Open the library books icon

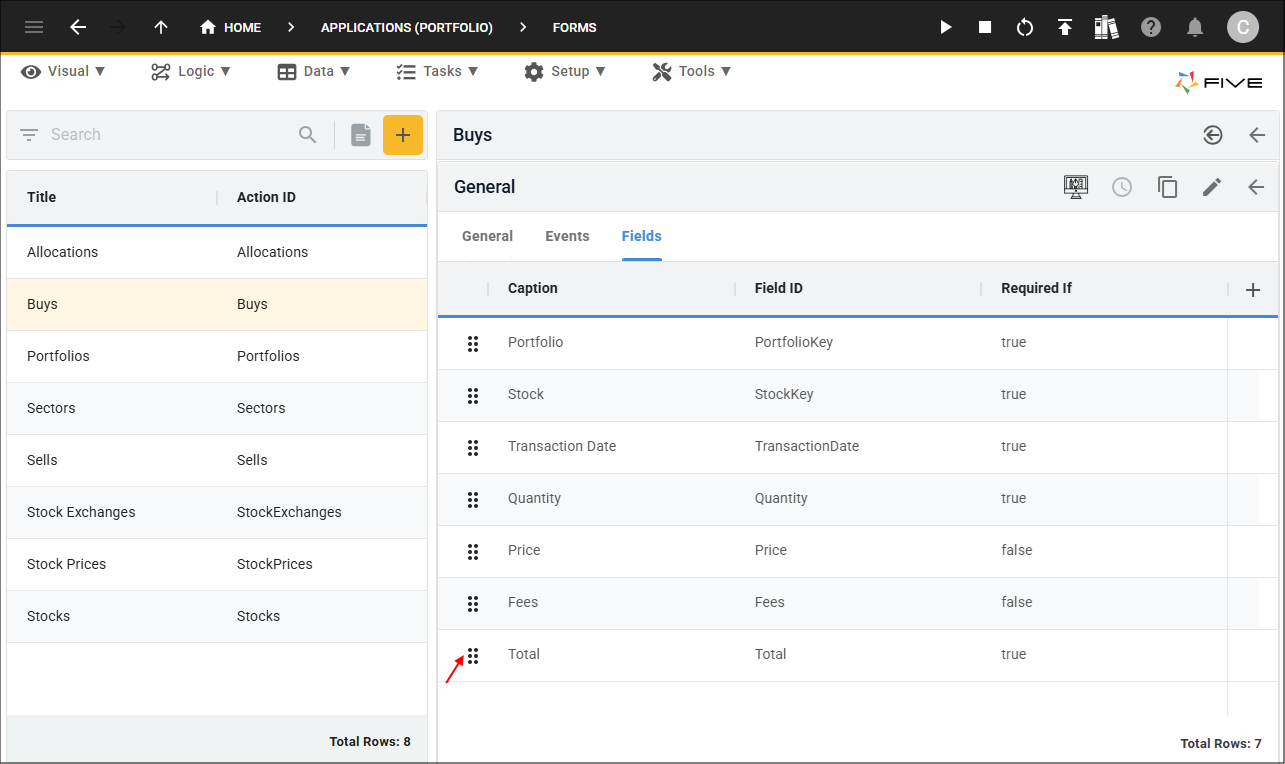pyautogui.click(x=1106, y=27)
